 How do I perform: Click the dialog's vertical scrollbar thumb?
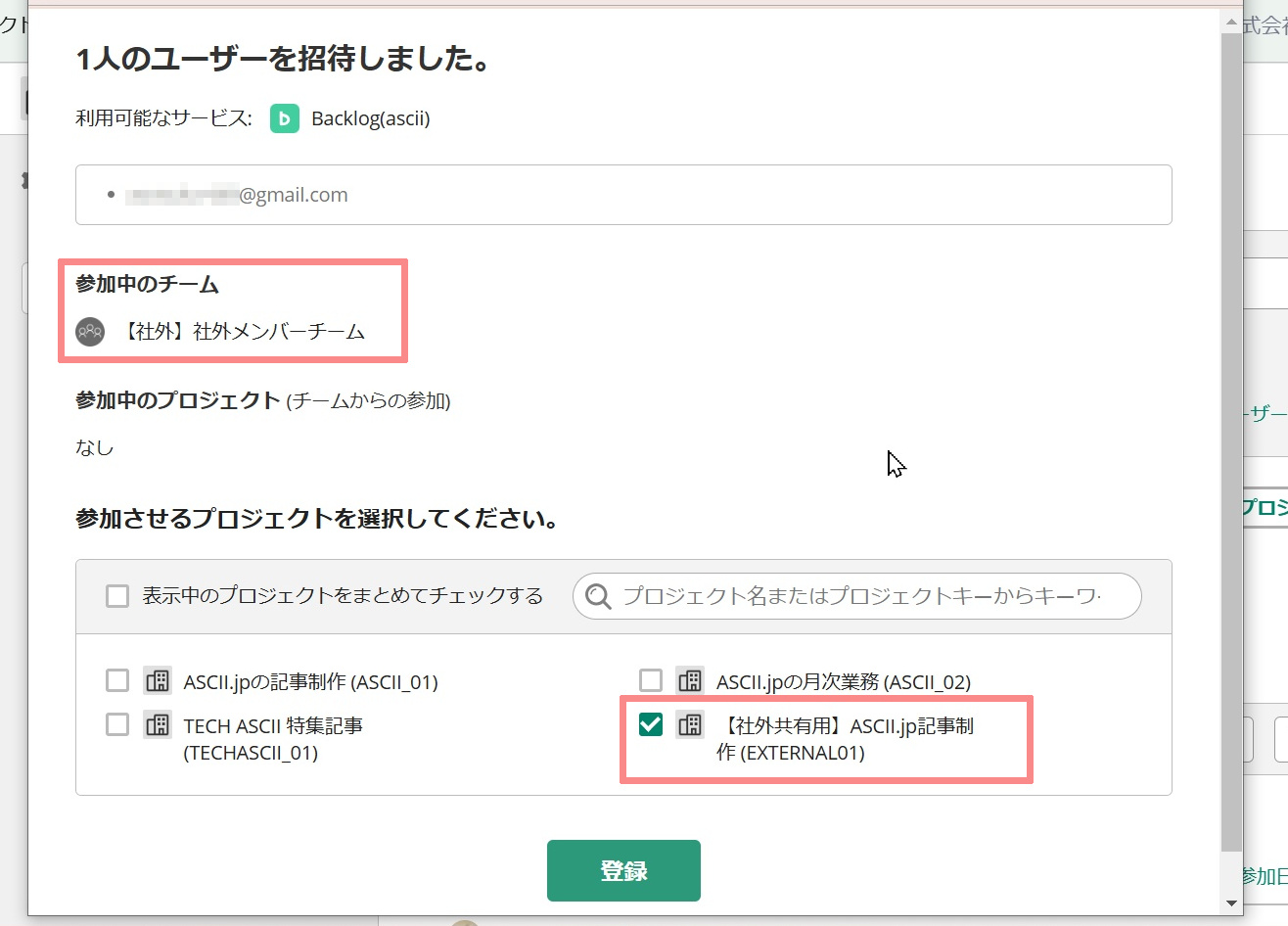[x=1232, y=442]
